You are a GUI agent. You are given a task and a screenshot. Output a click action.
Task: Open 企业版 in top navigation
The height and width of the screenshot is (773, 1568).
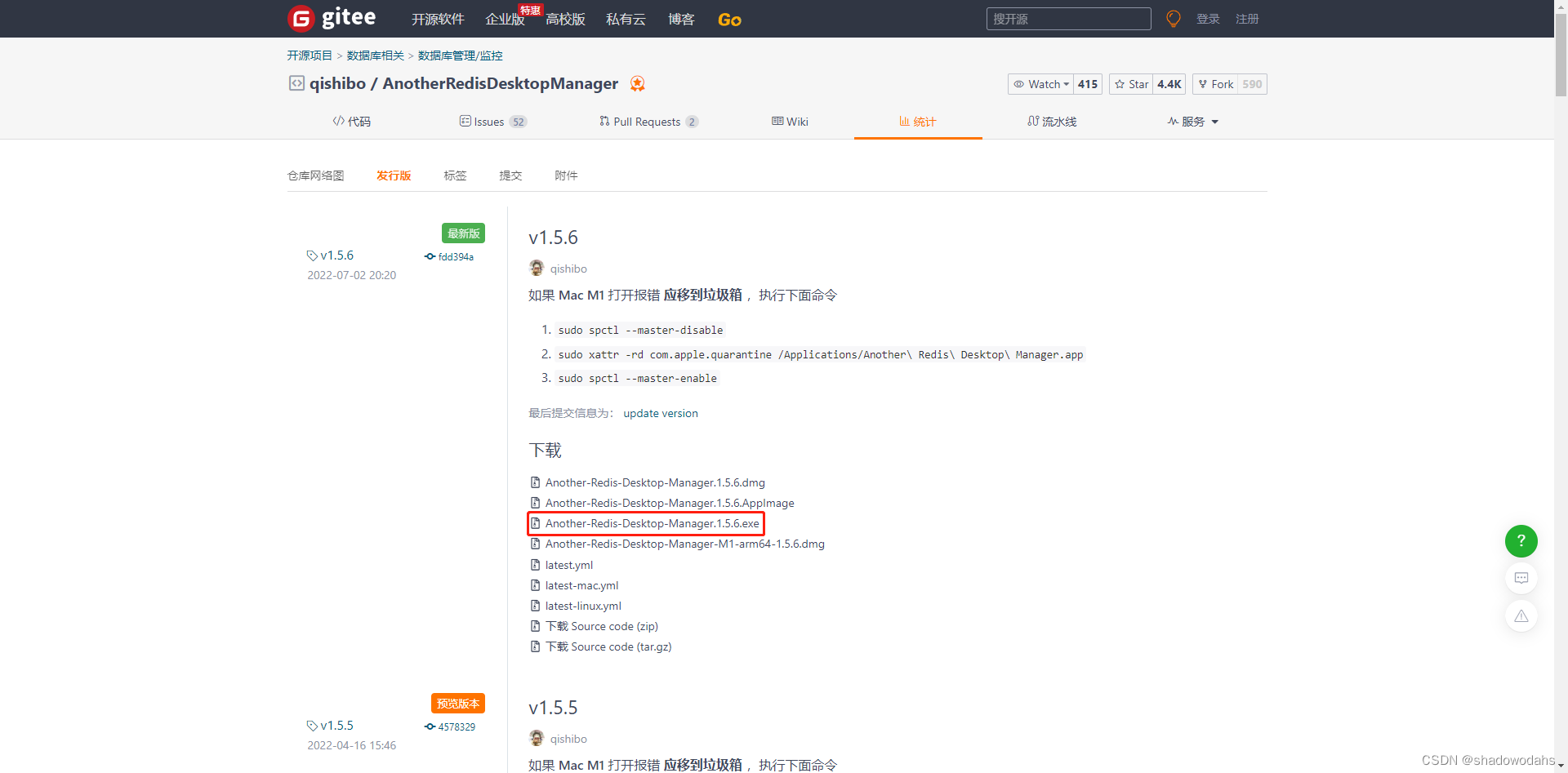tap(505, 20)
